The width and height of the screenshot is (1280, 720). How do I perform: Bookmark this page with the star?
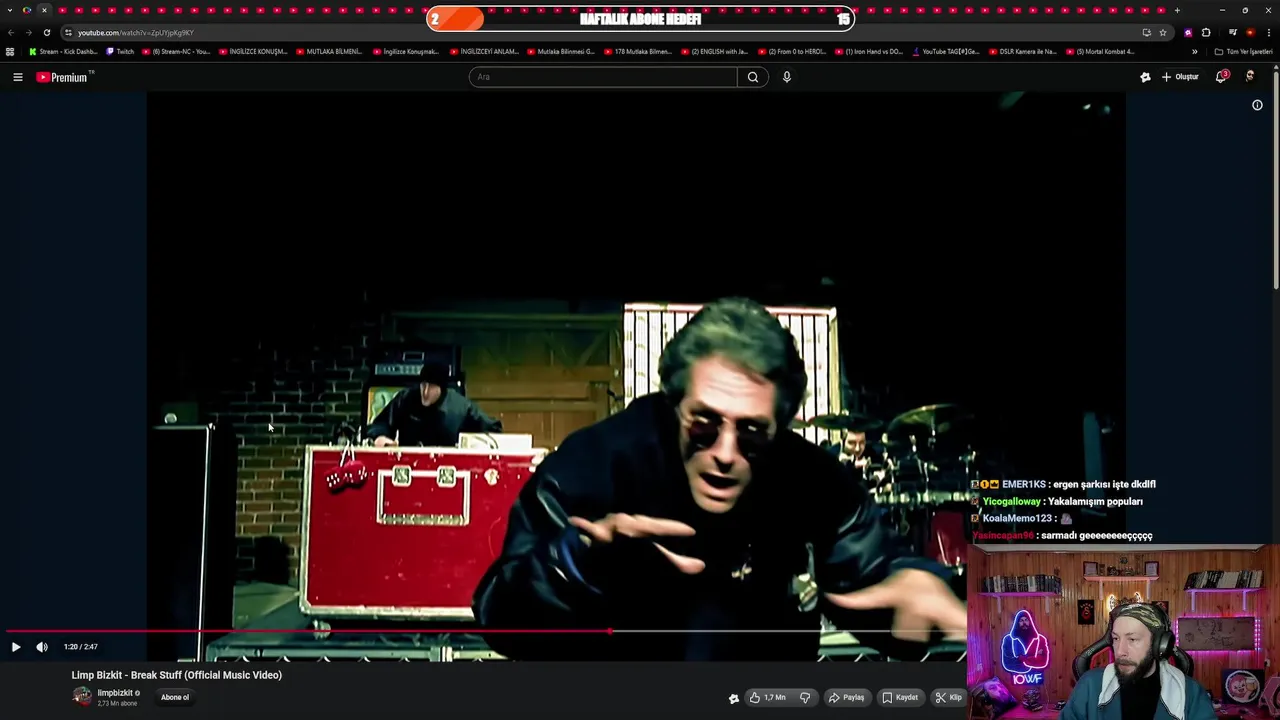[1162, 33]
